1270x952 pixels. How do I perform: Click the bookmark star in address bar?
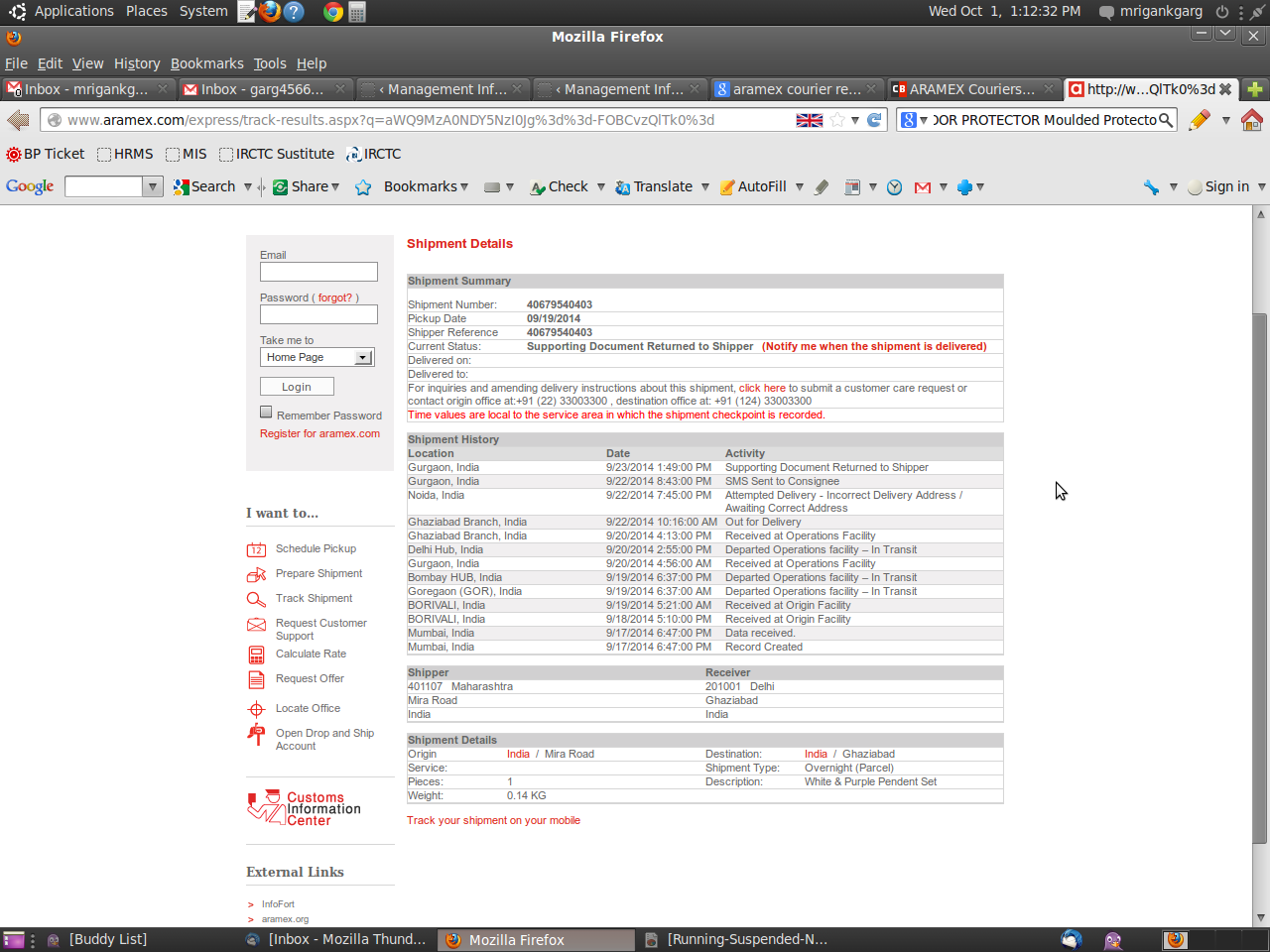tap(837, 120)
